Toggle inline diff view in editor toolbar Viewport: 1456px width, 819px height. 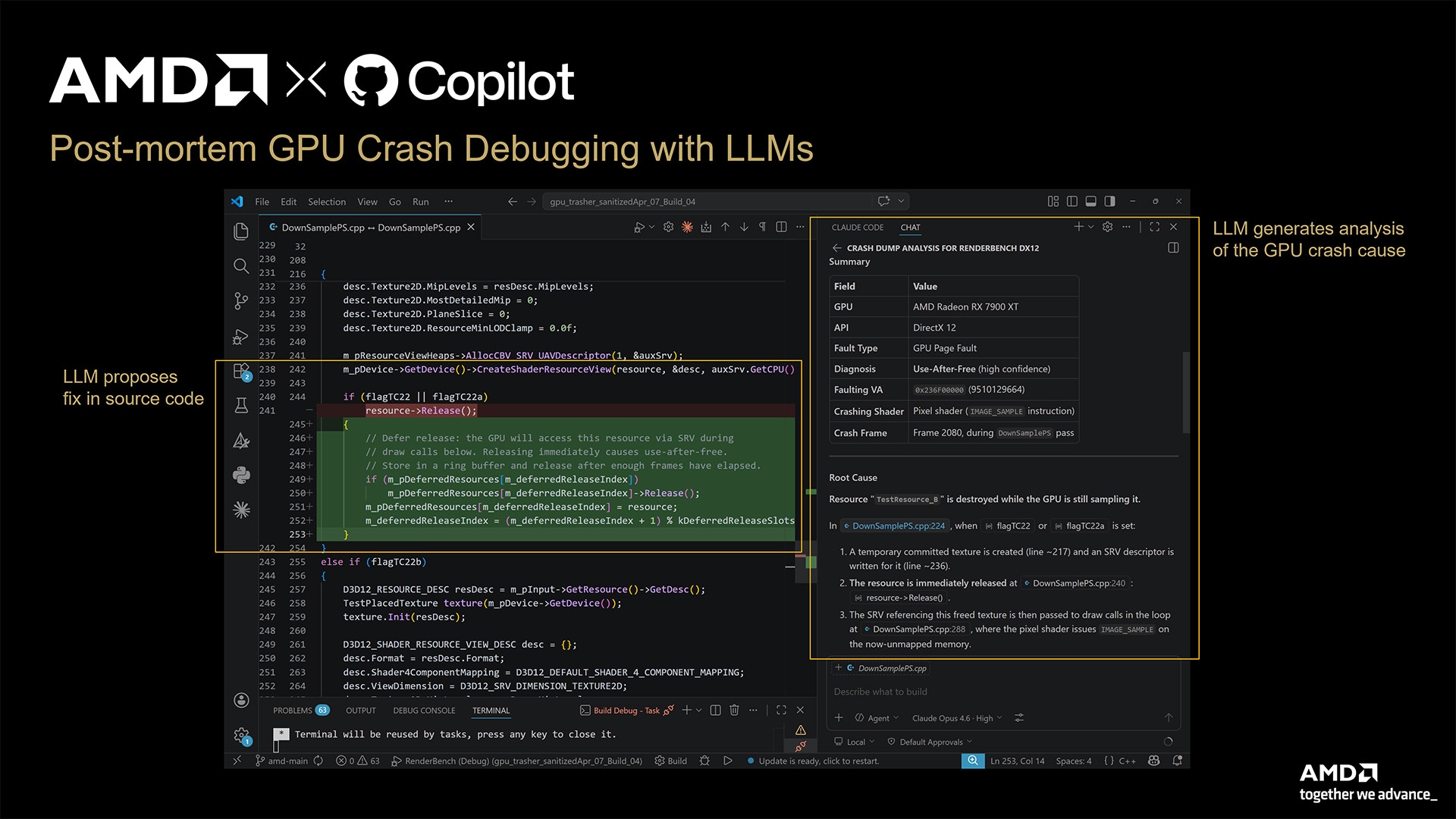coord(781,227)
